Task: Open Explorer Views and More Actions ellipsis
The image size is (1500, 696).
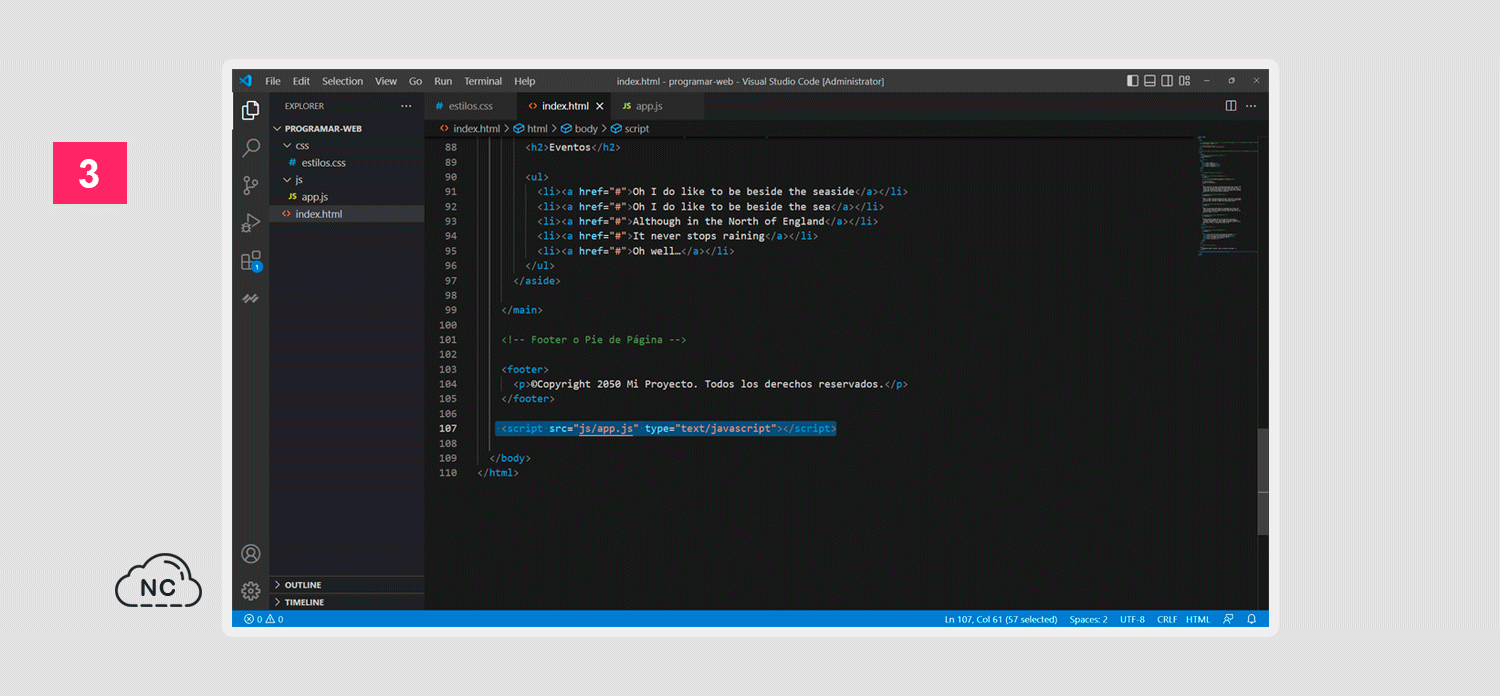Action: tap(406, 106)
